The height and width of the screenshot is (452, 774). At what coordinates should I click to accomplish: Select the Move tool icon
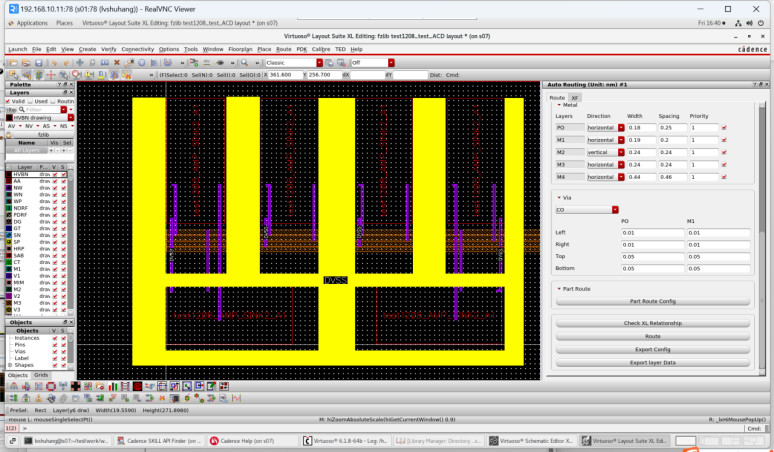79,63
